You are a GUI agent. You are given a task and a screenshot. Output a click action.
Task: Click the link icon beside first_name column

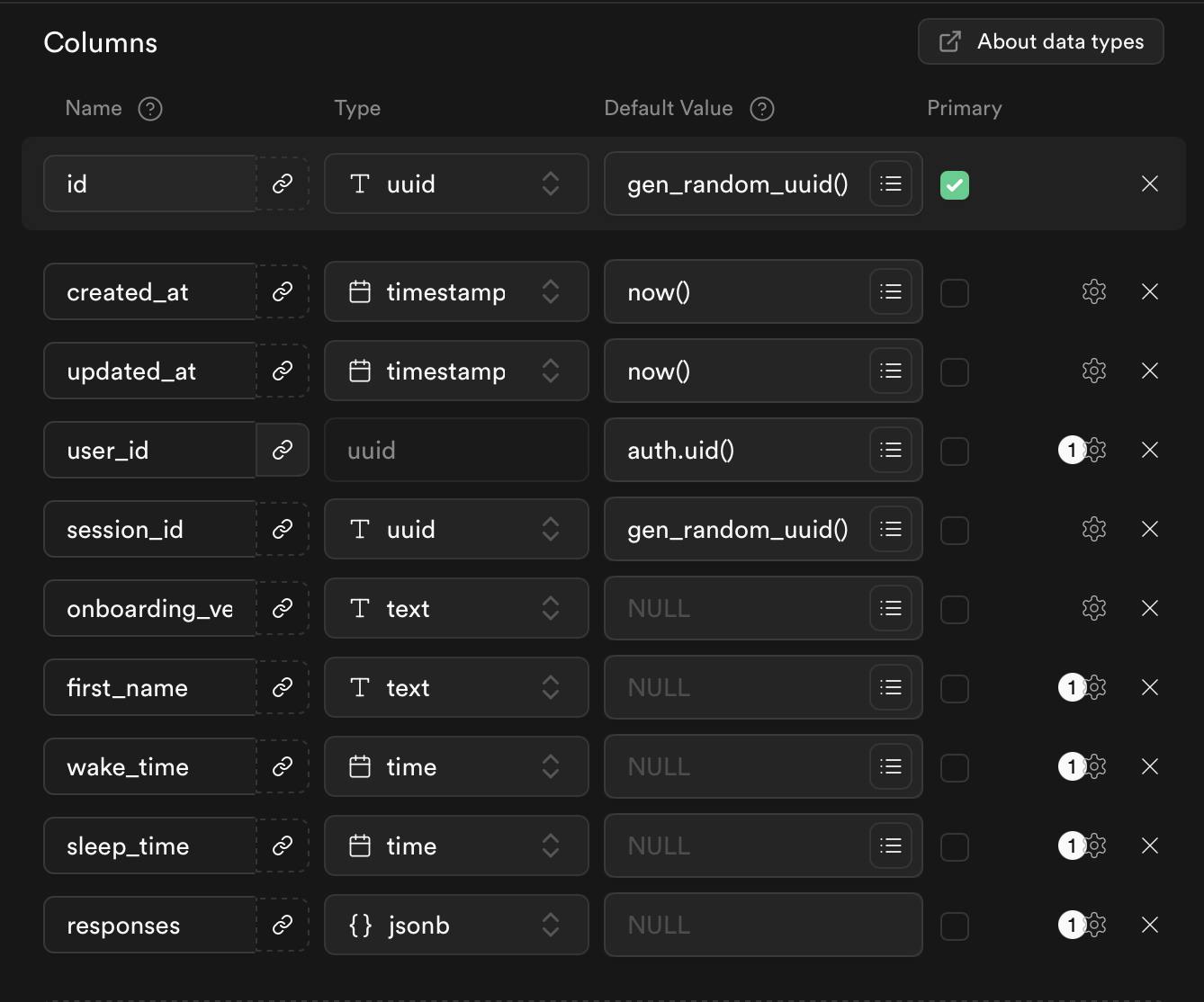tap(283, 687)
